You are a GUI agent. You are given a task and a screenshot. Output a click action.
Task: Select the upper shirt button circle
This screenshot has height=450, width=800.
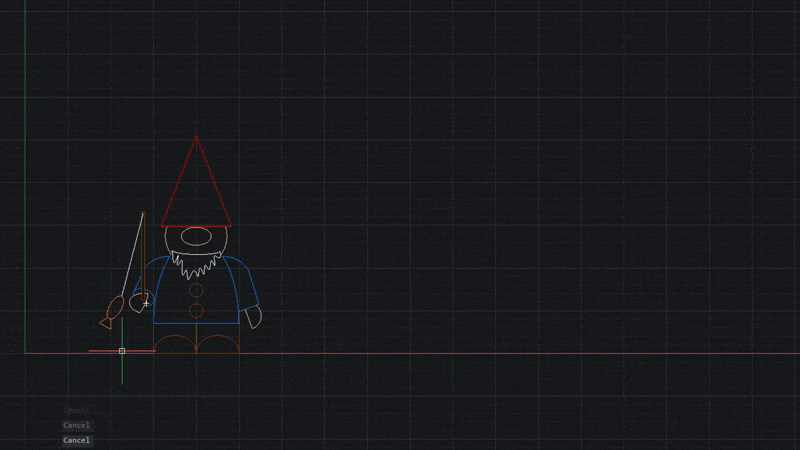[196, 290]
